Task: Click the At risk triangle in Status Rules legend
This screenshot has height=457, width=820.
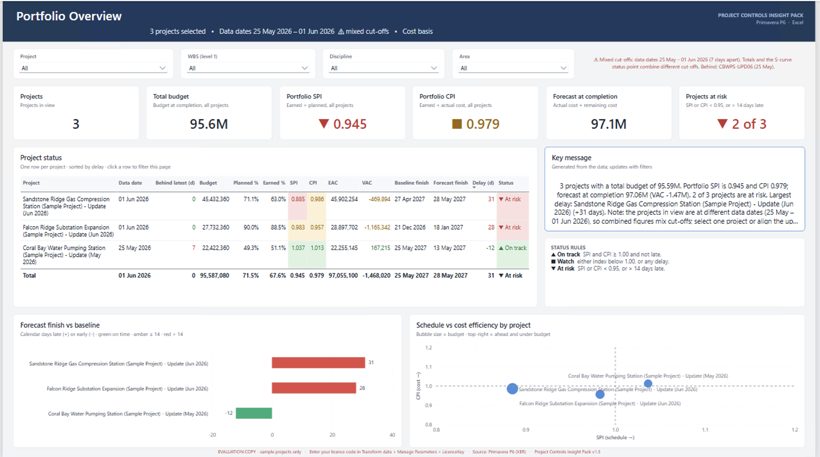Action: click(x=553, y=268)
